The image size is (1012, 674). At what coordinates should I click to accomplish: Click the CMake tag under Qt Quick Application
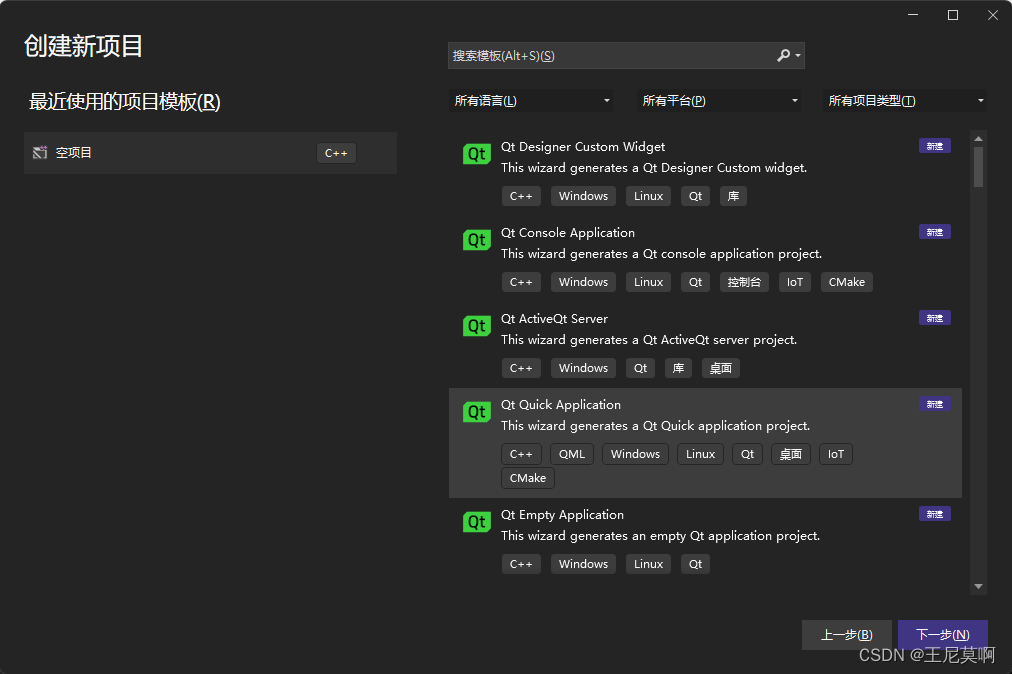(x=528, y=478)
